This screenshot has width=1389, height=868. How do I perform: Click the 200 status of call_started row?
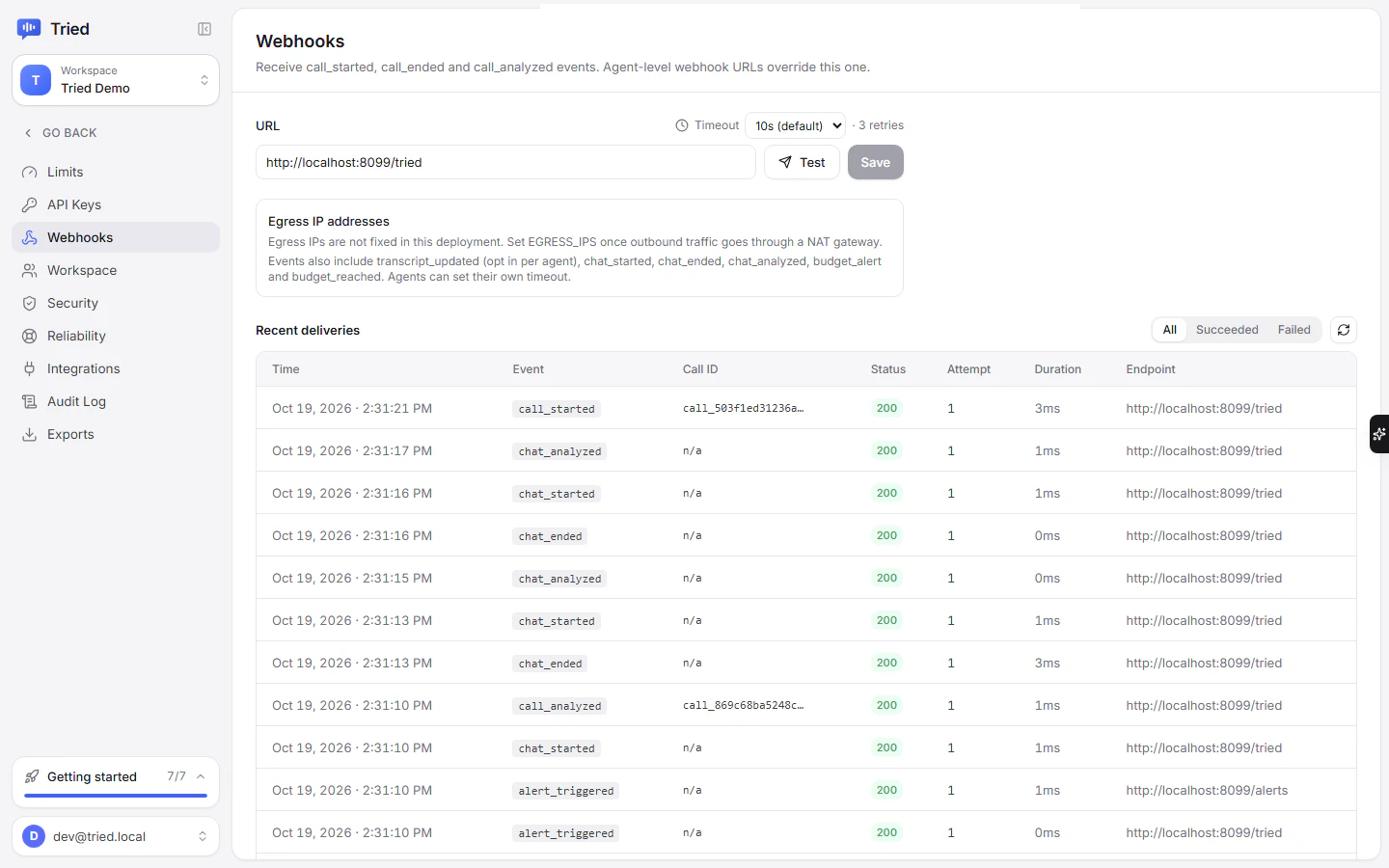click(x=887, y=408)
